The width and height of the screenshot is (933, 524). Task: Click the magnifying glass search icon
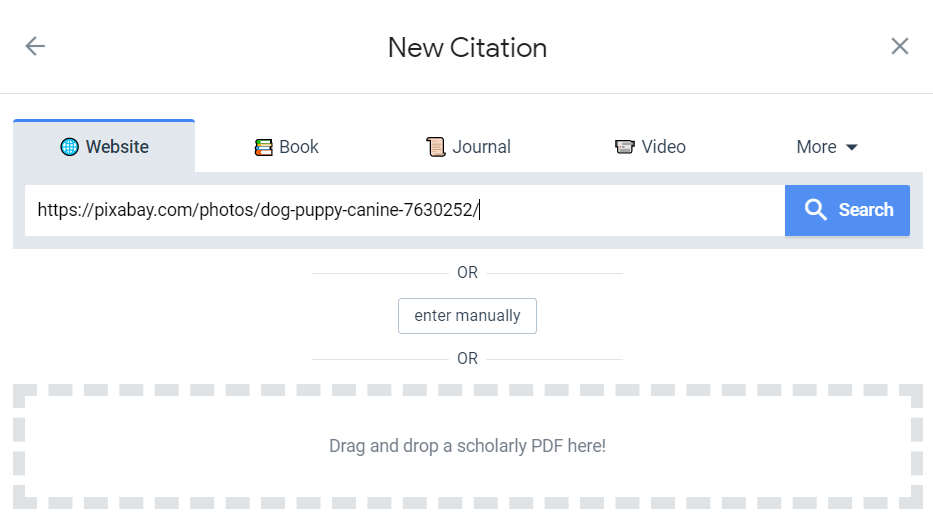815,210
